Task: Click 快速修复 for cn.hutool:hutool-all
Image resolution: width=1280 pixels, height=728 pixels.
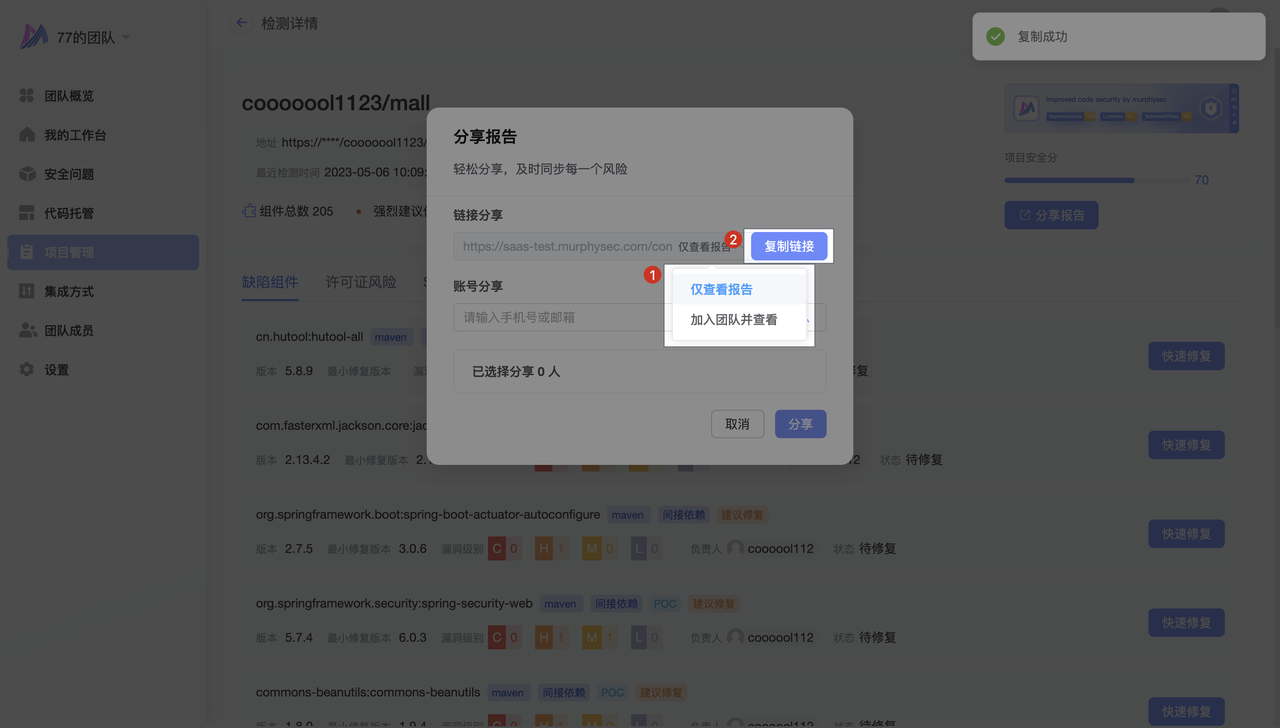Action: click(1186, 356)
